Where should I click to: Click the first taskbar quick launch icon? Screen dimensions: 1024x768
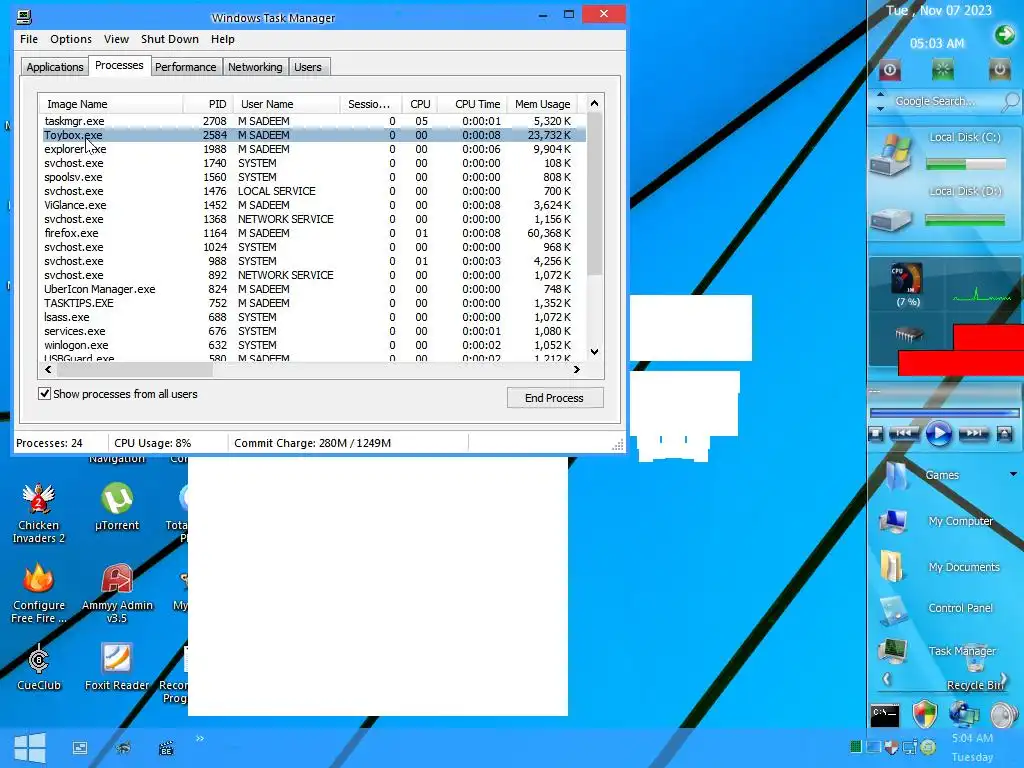tap(80, 748)
